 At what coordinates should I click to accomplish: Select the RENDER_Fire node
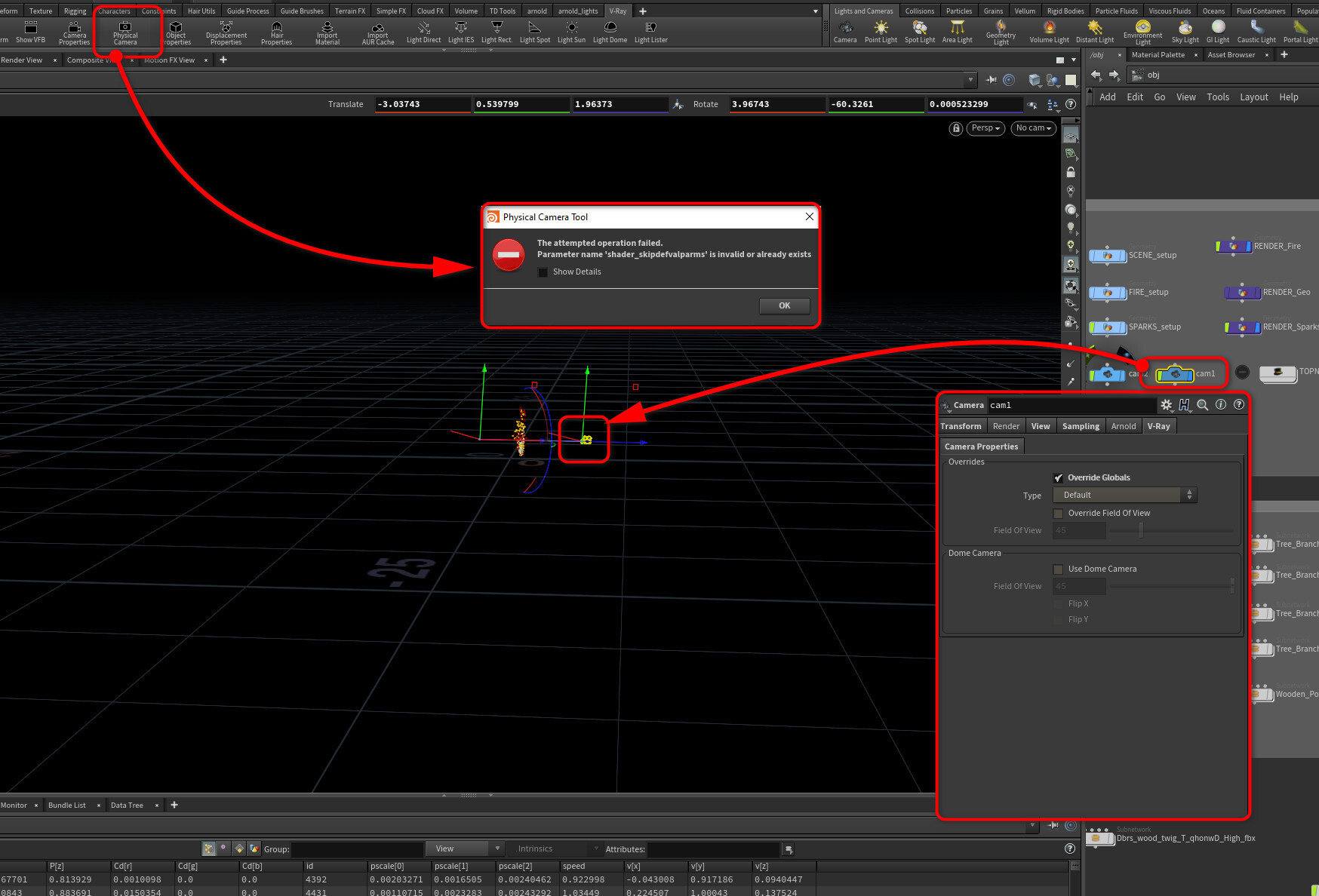point(1234,247)
